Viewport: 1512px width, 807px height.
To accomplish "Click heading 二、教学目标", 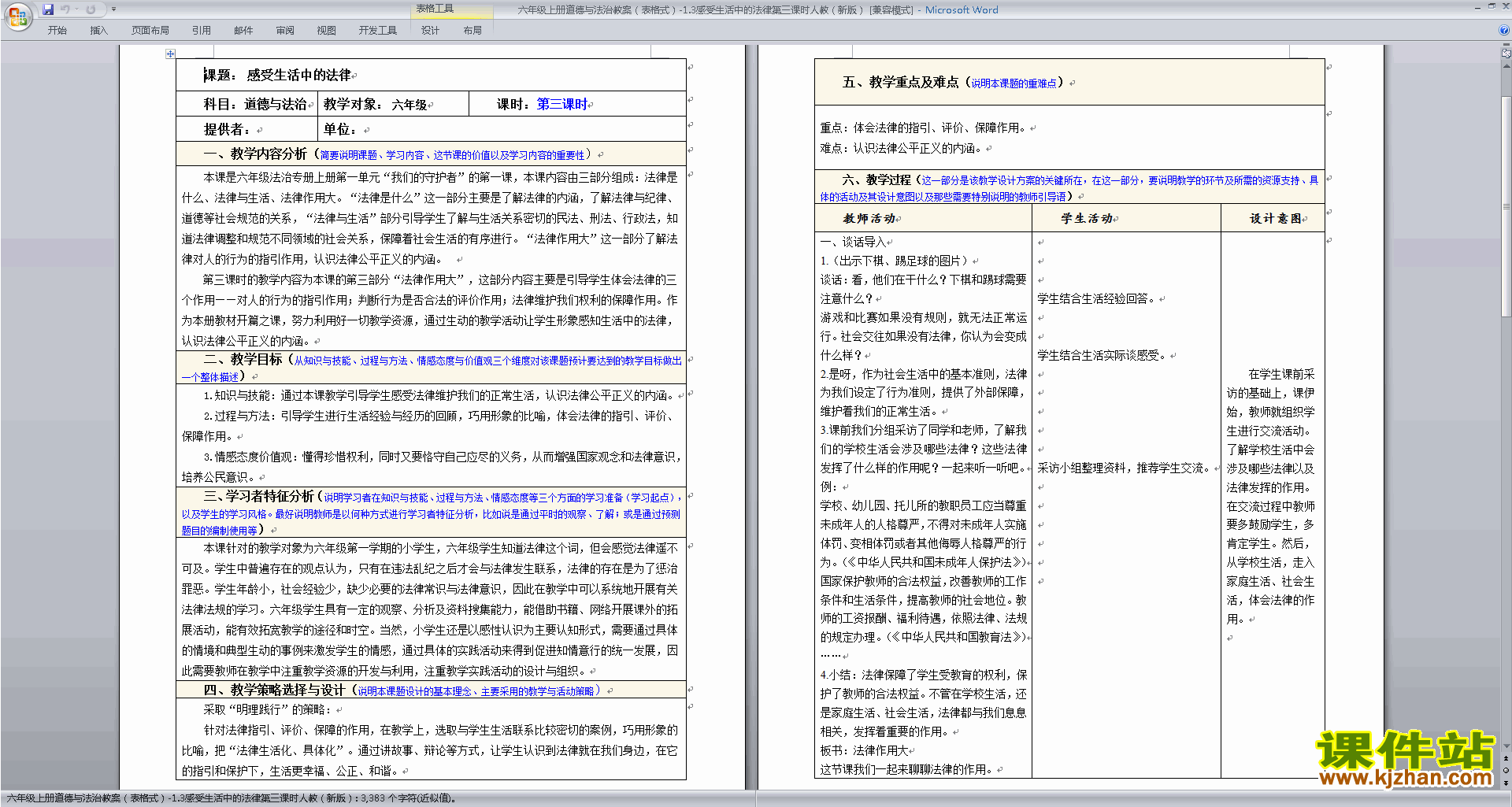I will coord(243,359).
